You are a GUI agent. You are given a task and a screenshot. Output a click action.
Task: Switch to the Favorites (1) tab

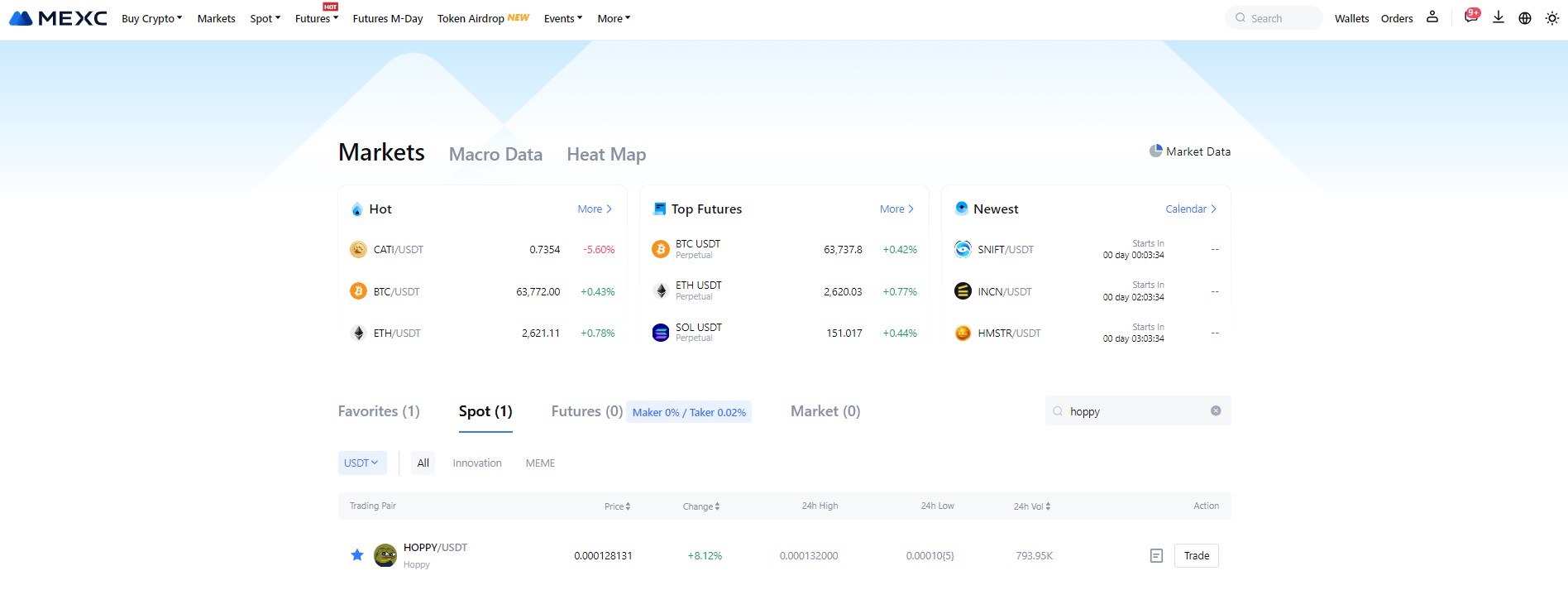point(379,411)
